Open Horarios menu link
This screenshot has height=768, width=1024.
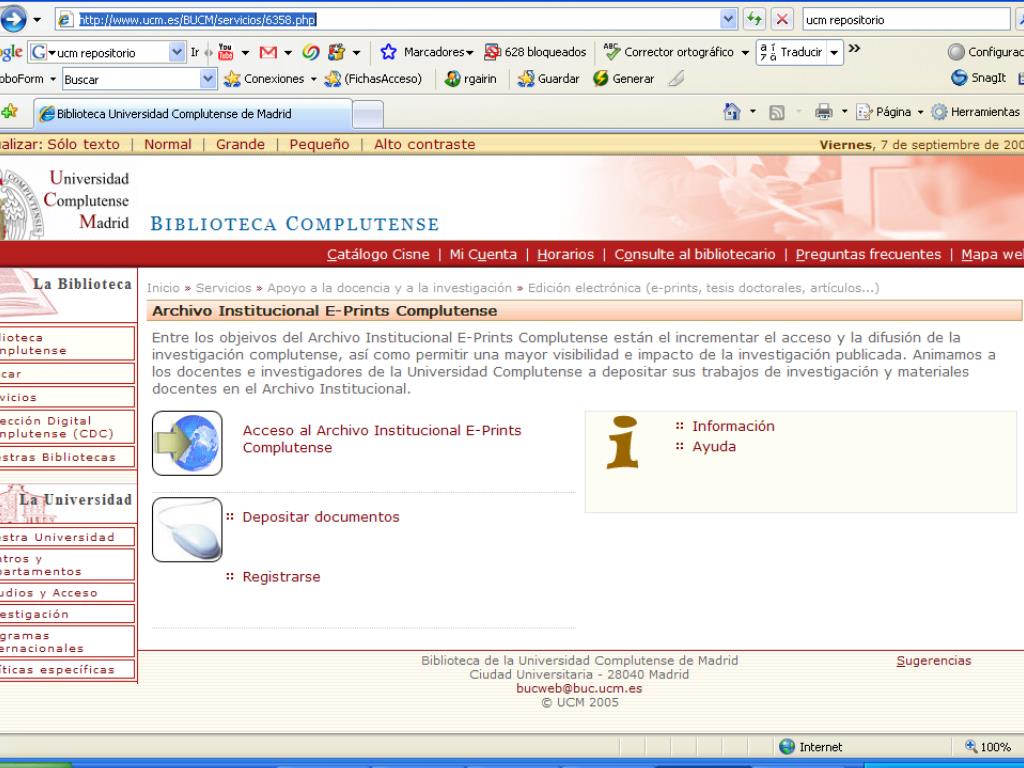(x=566, y=255)
